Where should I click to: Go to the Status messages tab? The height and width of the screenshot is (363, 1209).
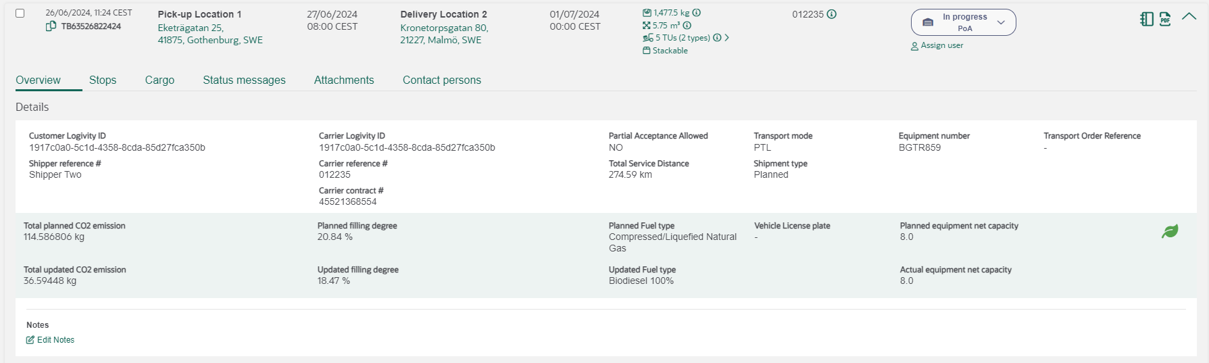244,80
